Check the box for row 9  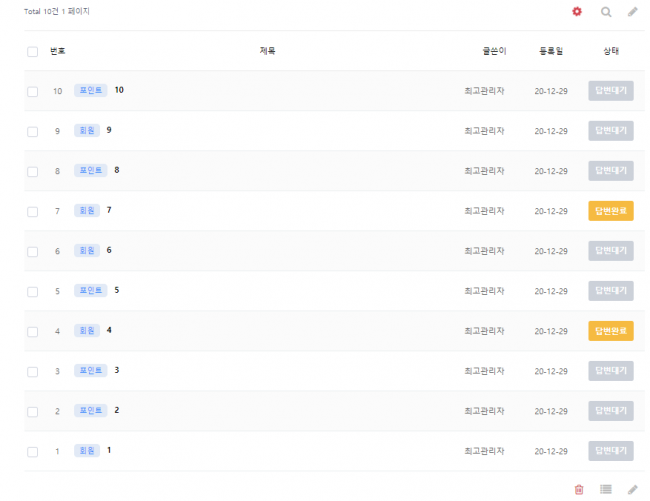pyautogui.click(x=32, y=132)
